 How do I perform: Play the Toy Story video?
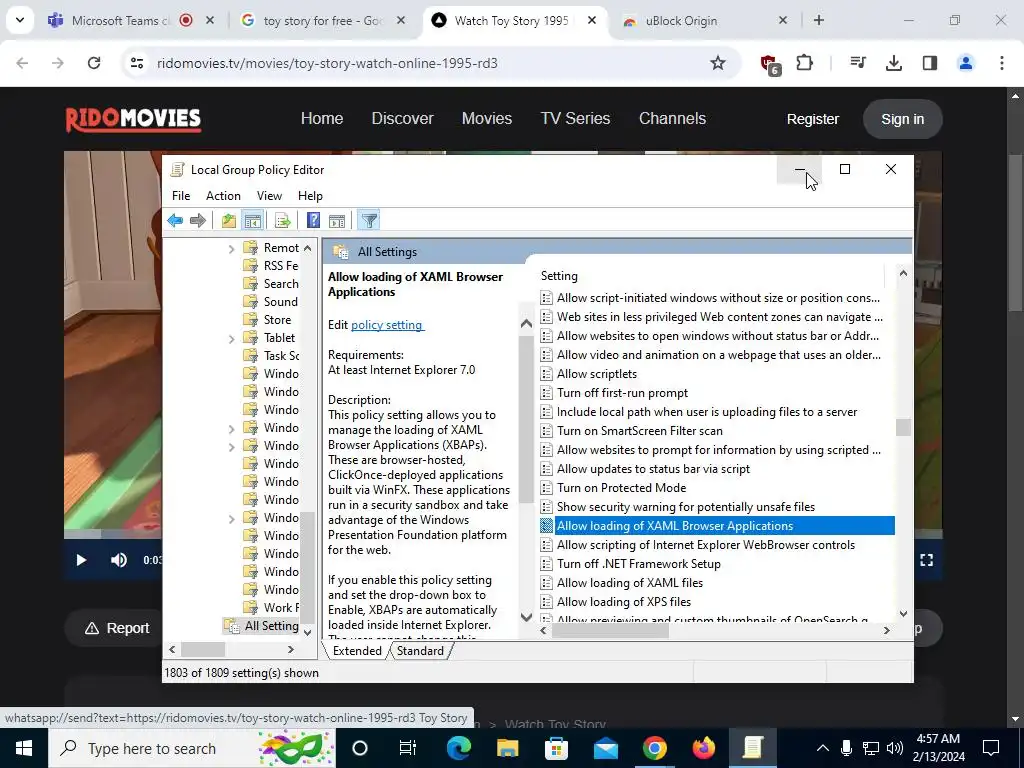pos(81,560)
